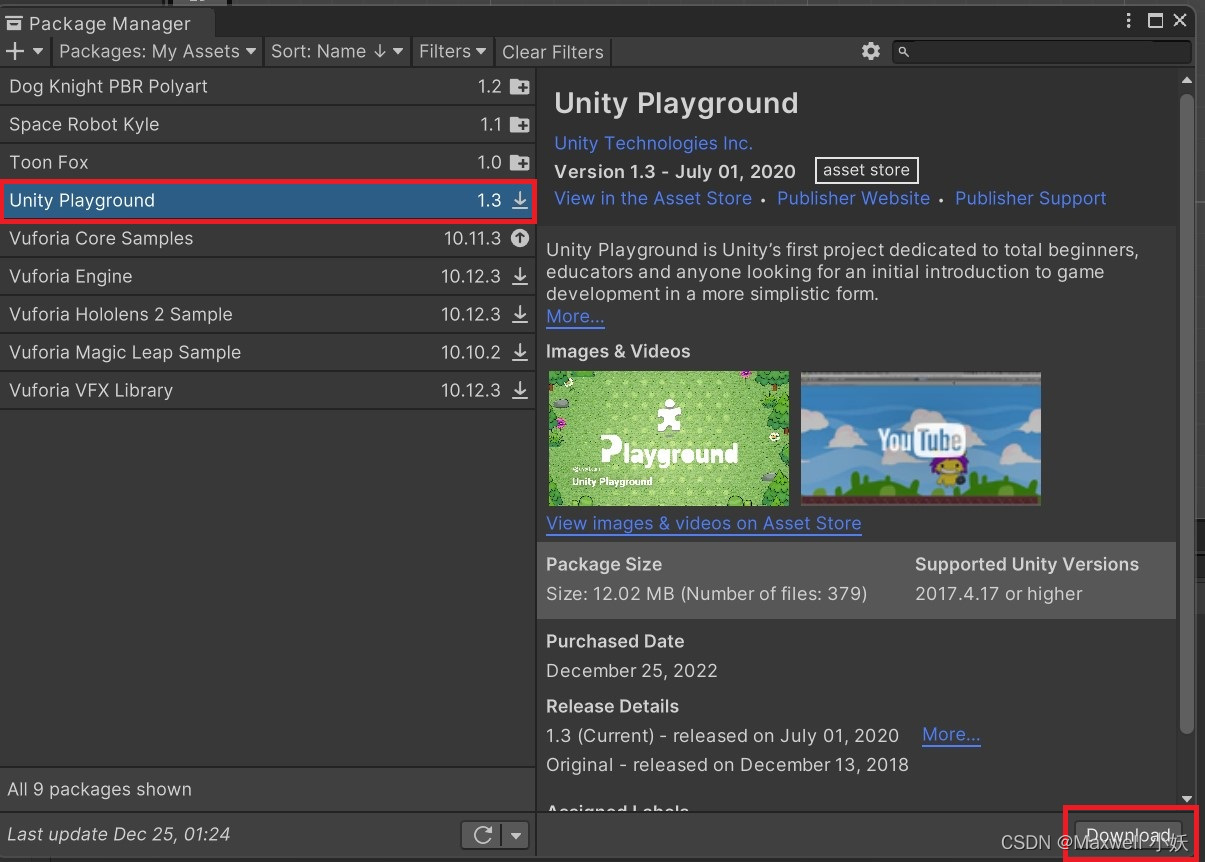Click the Download button
Viewport: 1205px width, 862px height.
coord(1129,836)
